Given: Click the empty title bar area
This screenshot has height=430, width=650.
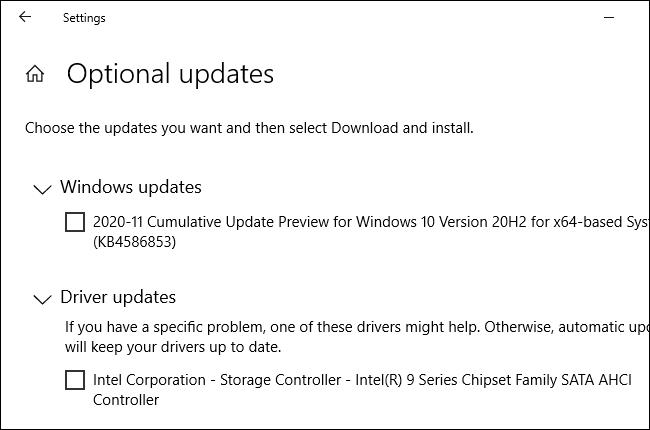Looking at the screenshot, I should click(x=350, y=17).
